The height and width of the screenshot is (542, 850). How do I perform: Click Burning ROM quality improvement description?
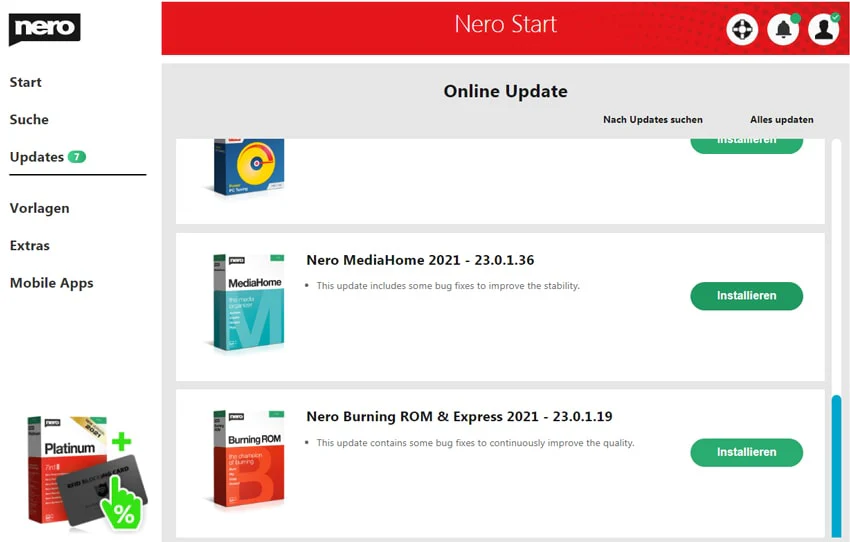(x=475, y=443)
